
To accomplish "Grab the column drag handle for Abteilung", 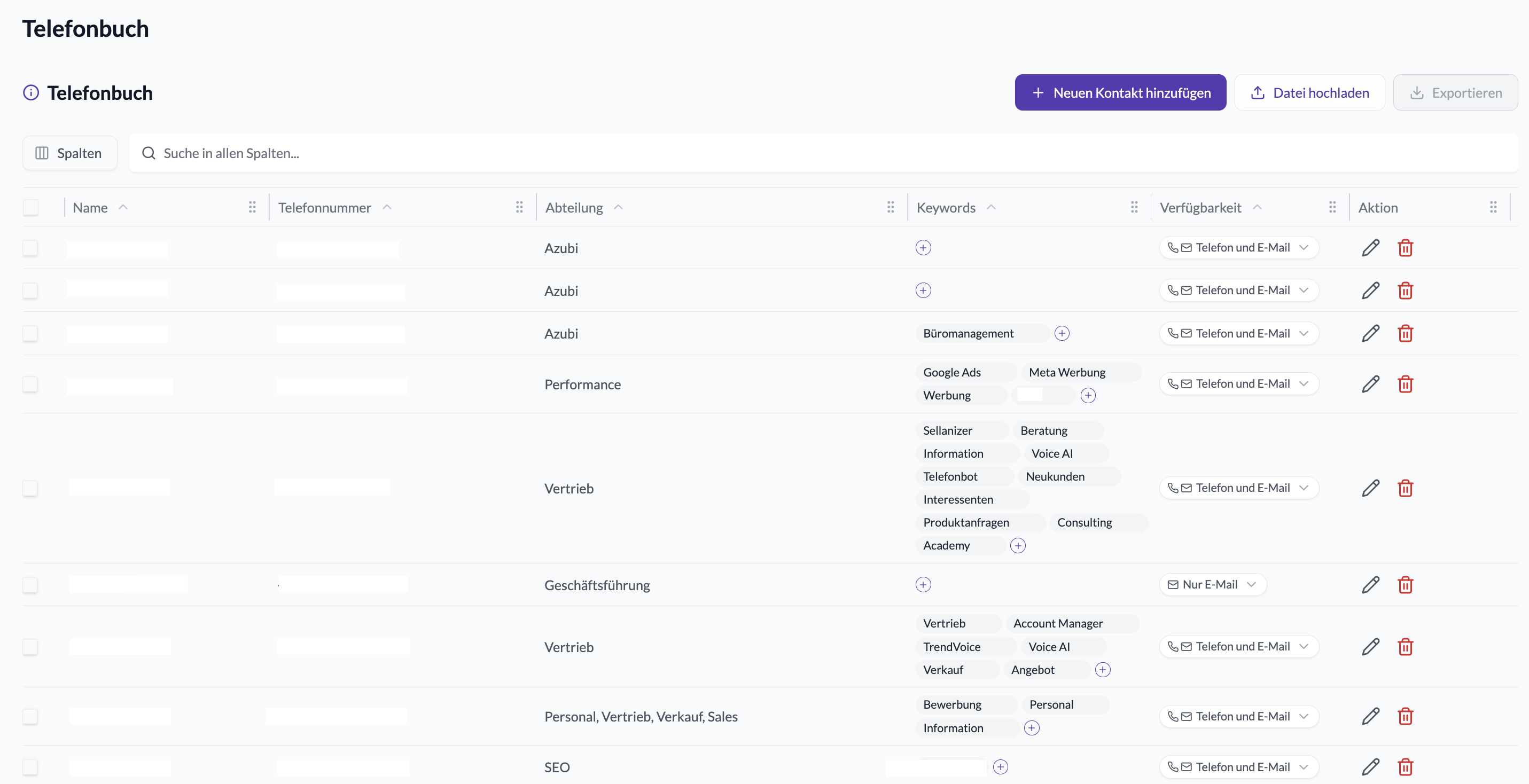I will 891,207.
